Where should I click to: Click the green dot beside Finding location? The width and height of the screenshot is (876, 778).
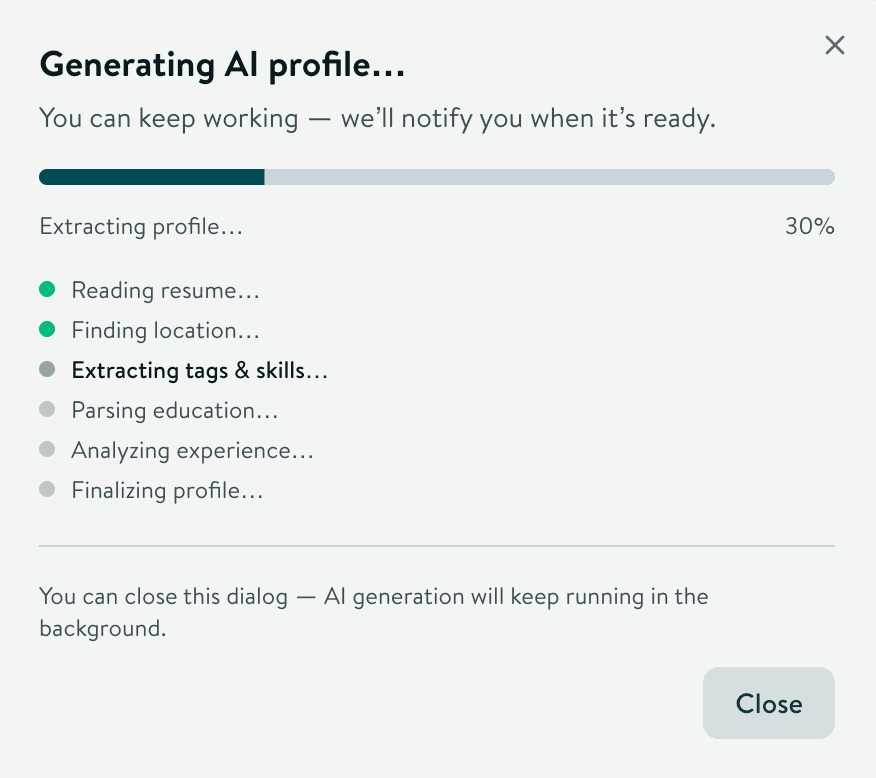coord(47,329)
